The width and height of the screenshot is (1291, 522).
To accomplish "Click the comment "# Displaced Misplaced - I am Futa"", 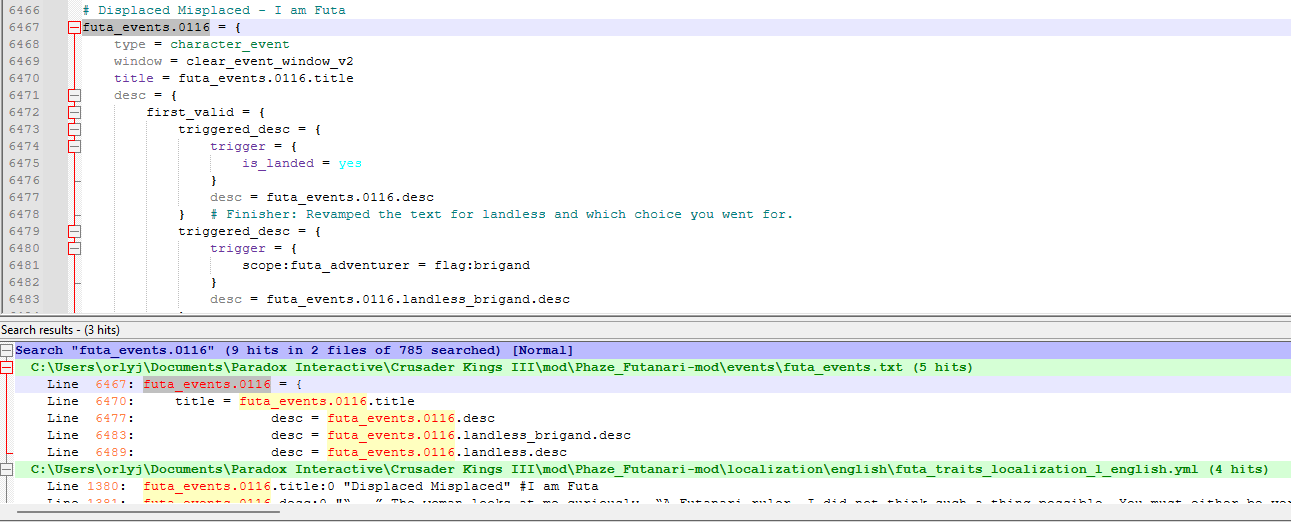I will coord(214,10).
